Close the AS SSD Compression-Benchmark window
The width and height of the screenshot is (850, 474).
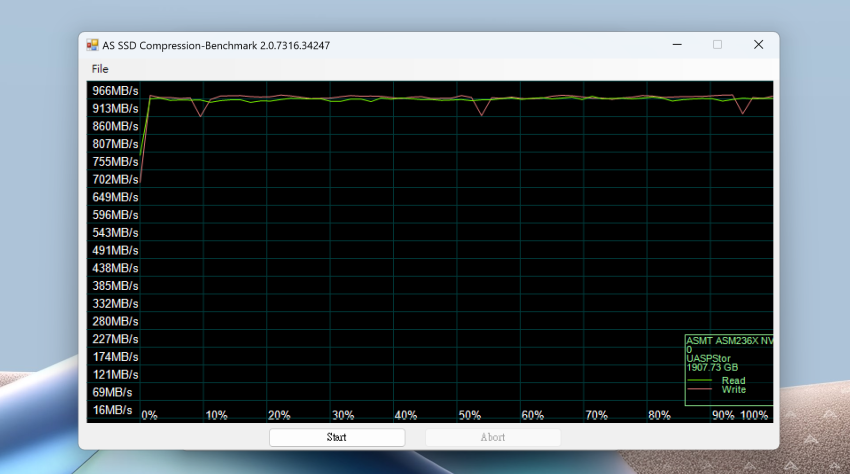tap(758, 44)
